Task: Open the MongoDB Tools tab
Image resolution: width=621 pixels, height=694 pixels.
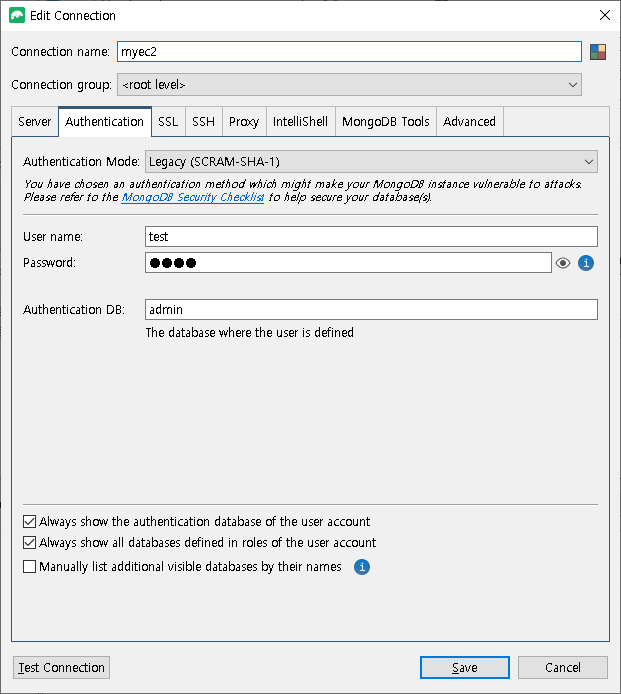Action: 386,122
